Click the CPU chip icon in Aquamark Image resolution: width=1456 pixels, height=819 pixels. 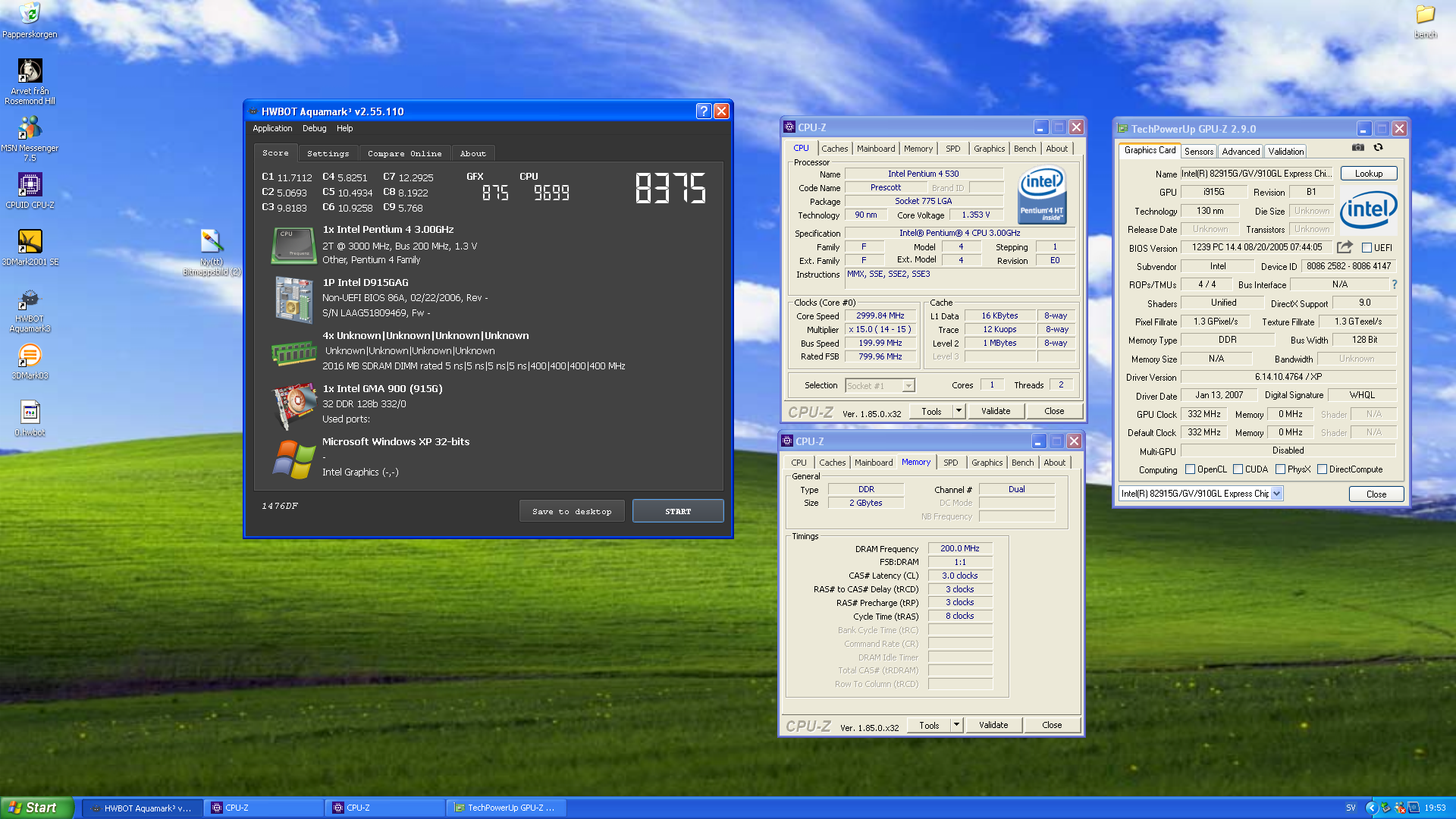tap(293, 246)
